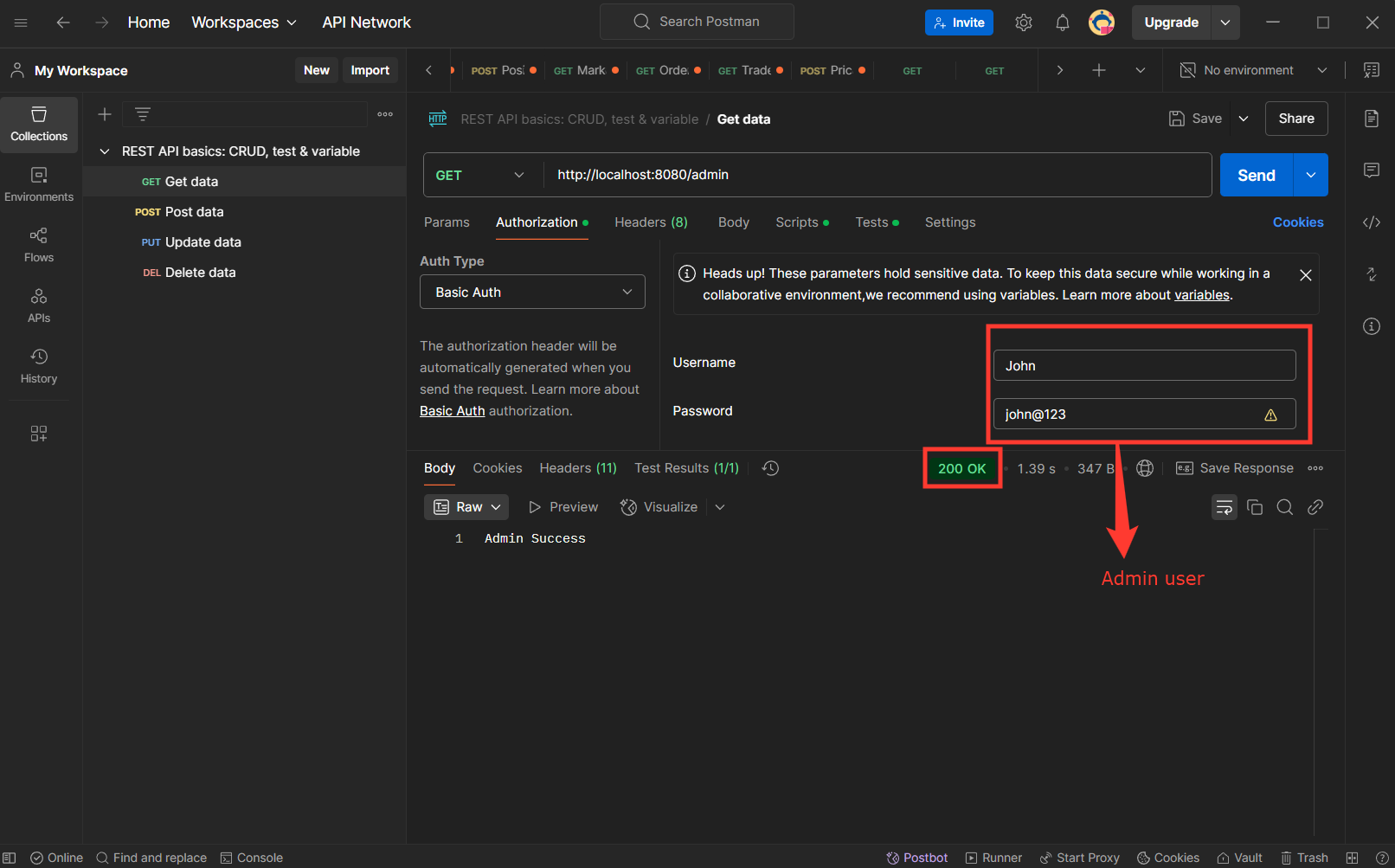The height and width of the screenshot is (868, 1395).
Task: Open the Info panel icon
Action: coord(1372,326)
